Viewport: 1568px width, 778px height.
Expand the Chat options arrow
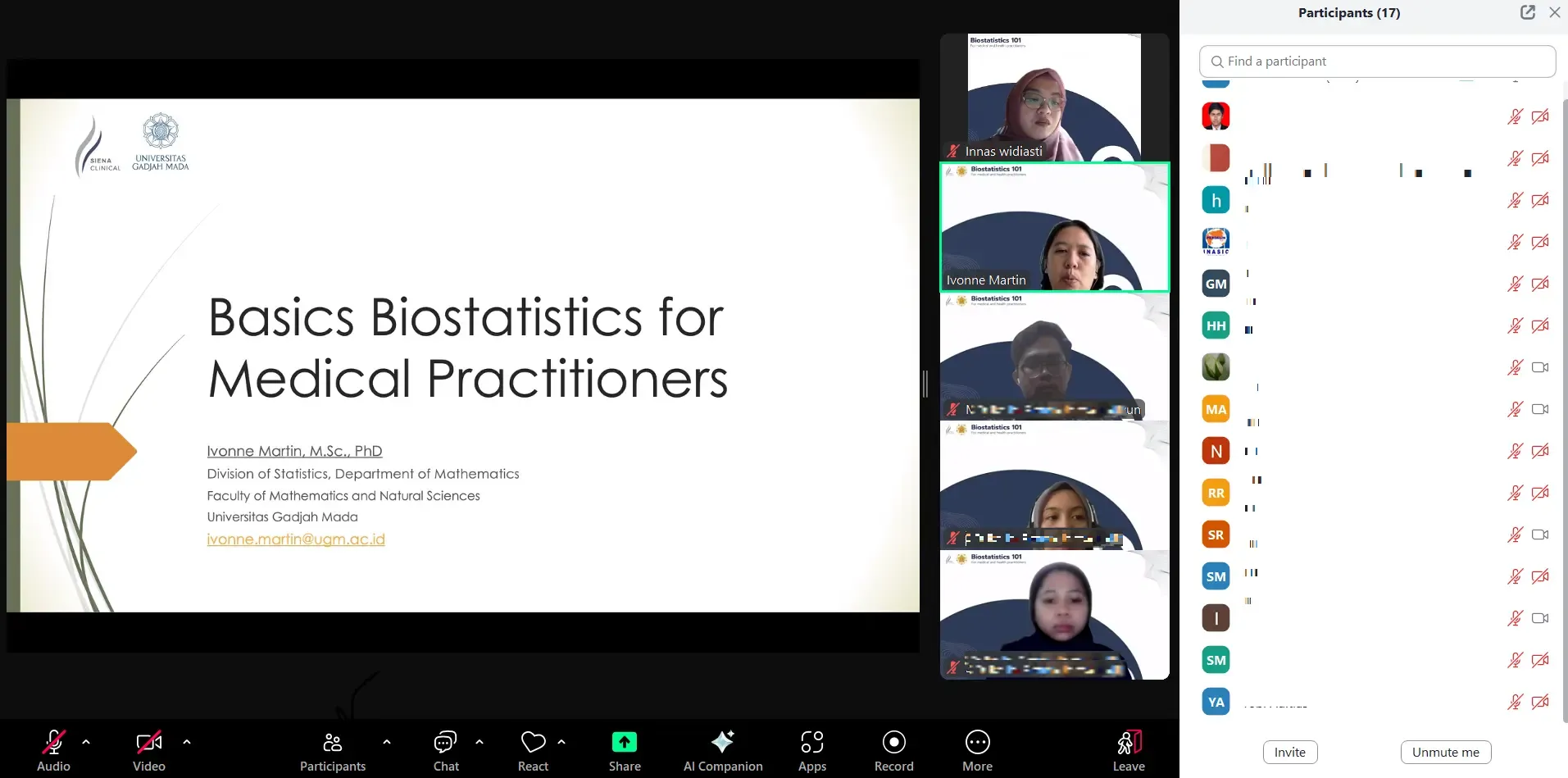click(x=479, y=742)
